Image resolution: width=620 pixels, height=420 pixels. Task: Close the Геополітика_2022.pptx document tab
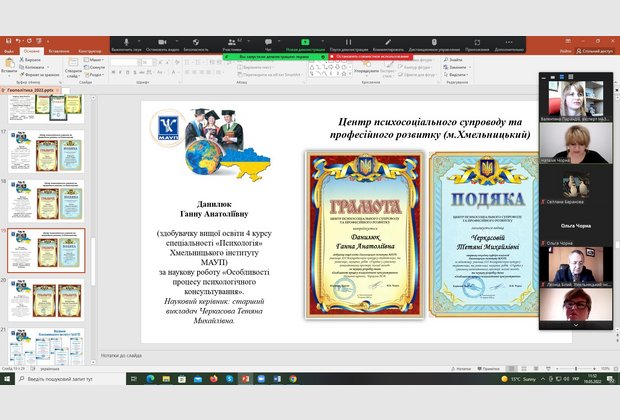tap(59, 89)
